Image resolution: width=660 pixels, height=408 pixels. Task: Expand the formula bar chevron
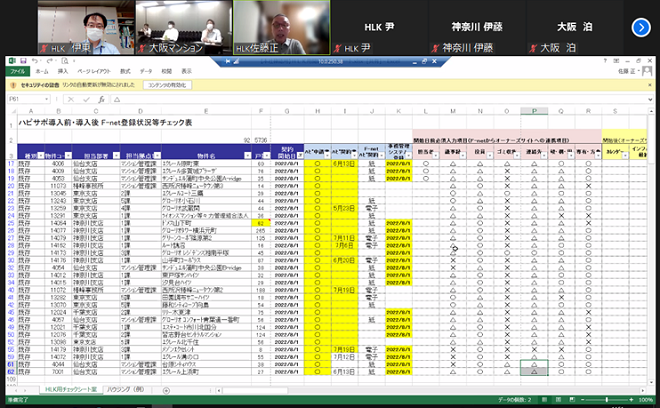(x=650, y=99)
